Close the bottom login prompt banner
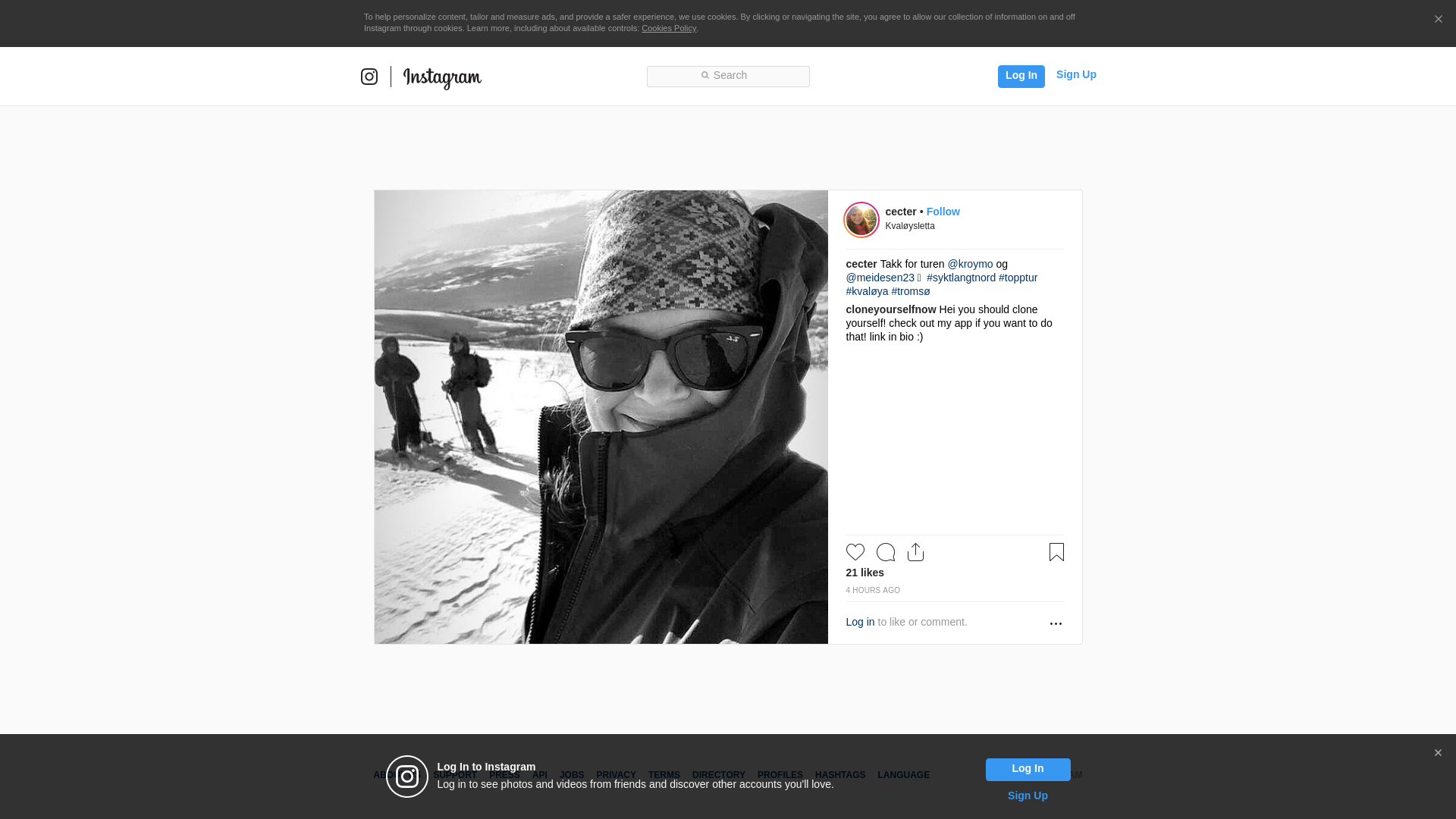The height and width of the screenshot is (819, 1456). coord(1438,753)
